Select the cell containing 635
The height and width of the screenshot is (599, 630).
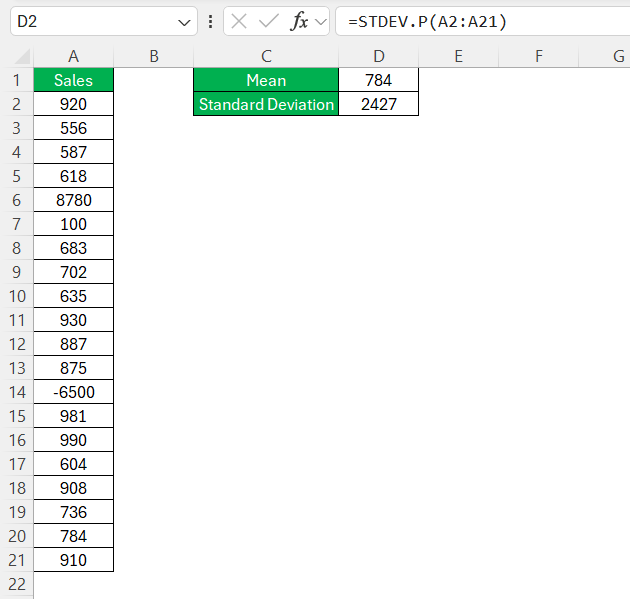point(74,296)
